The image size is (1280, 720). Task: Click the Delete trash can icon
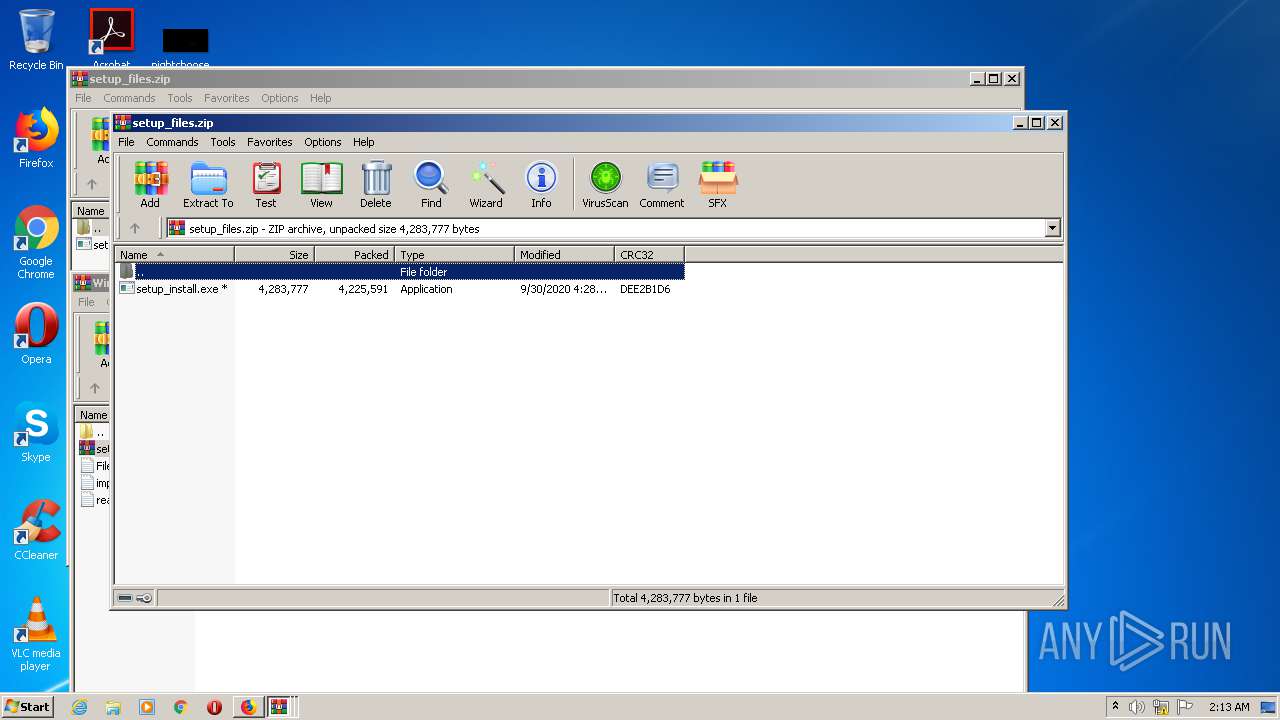tap(376, 185)
